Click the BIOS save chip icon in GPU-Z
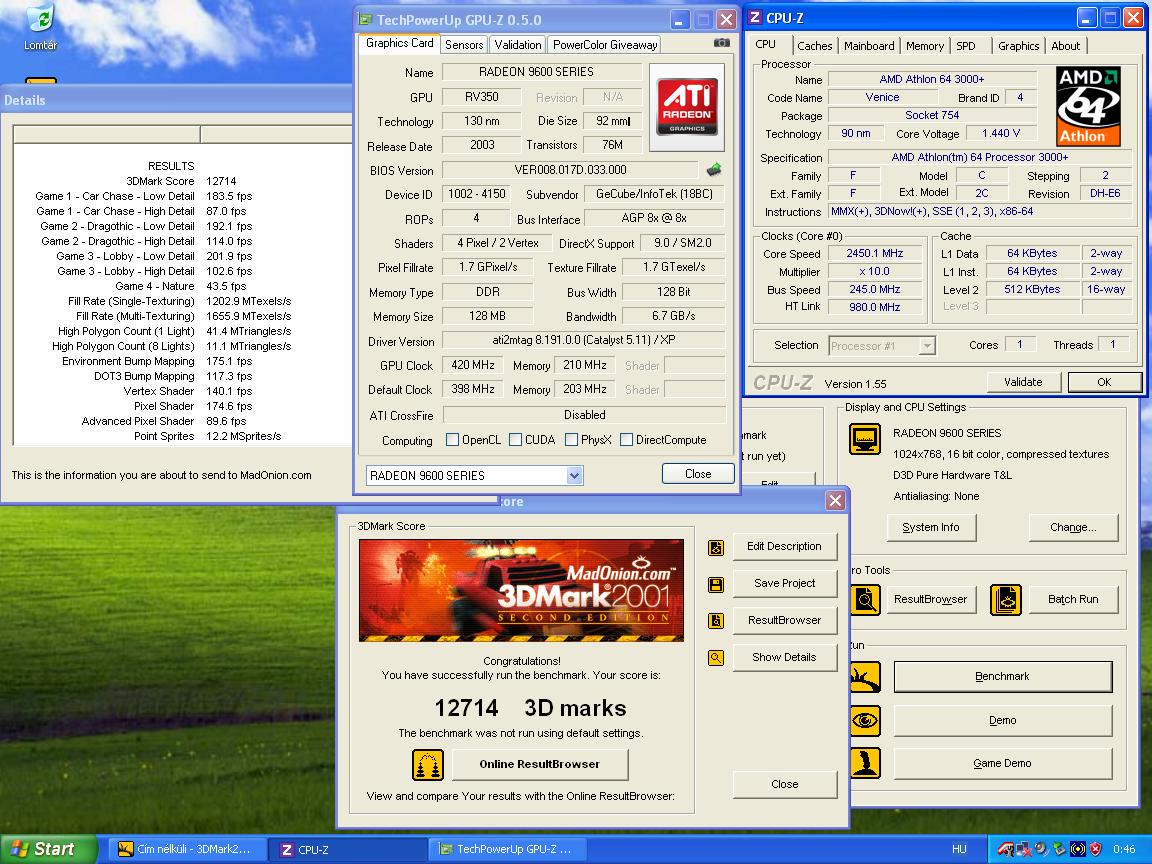 pos(713,170)
